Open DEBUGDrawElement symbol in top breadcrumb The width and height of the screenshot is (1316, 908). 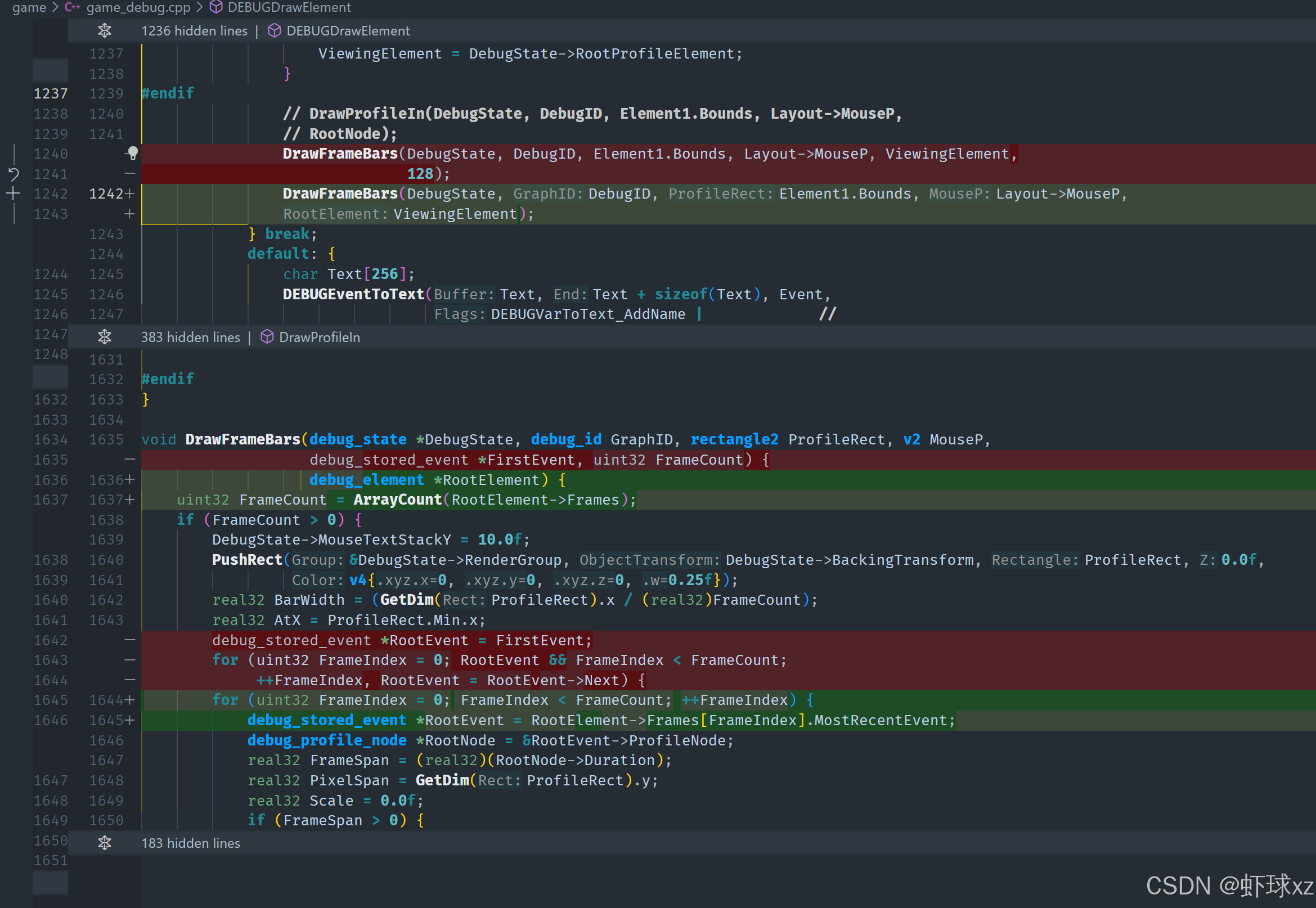[289, 7]
